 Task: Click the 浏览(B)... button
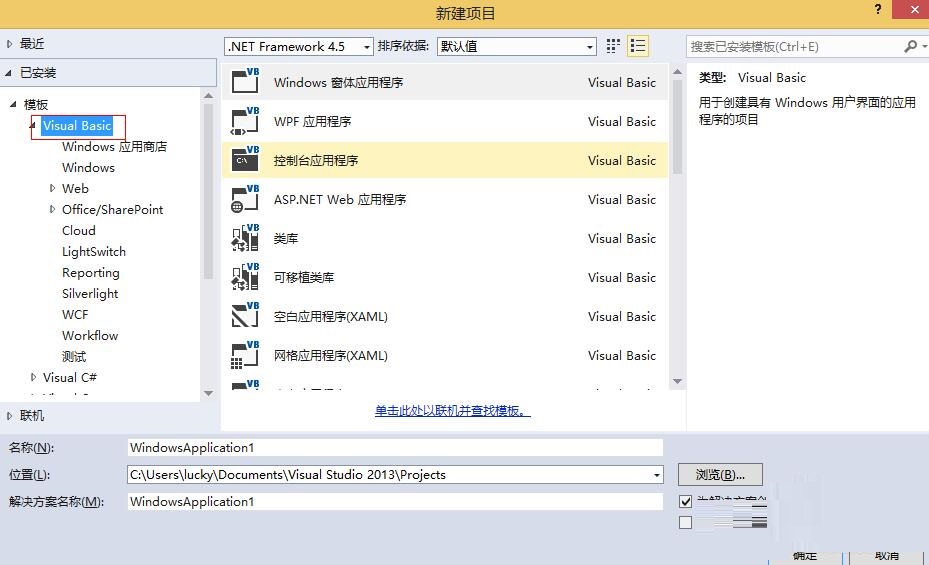pos(720,474)
